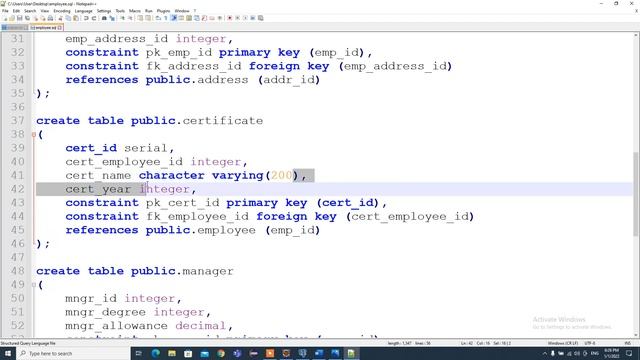The image size is (640, 360).
Task: Click the Undo toolbar icon
Action: pyautogui.click(x=86, y=18)
